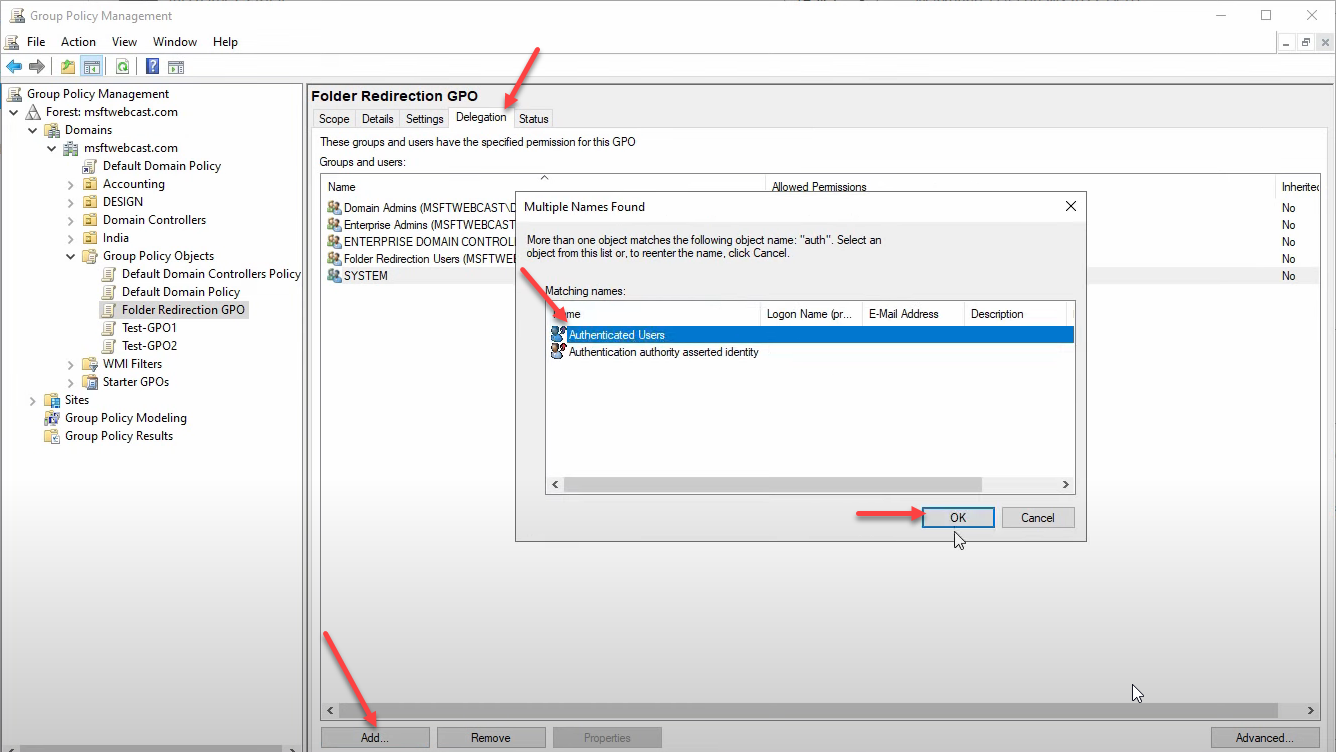
Task: Click the dialog's horizontal scrollbar thumb
Action: point(773,484)
